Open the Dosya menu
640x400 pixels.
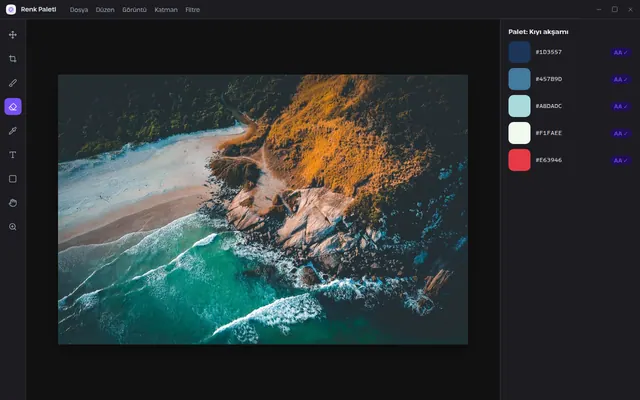pos(79,10)
